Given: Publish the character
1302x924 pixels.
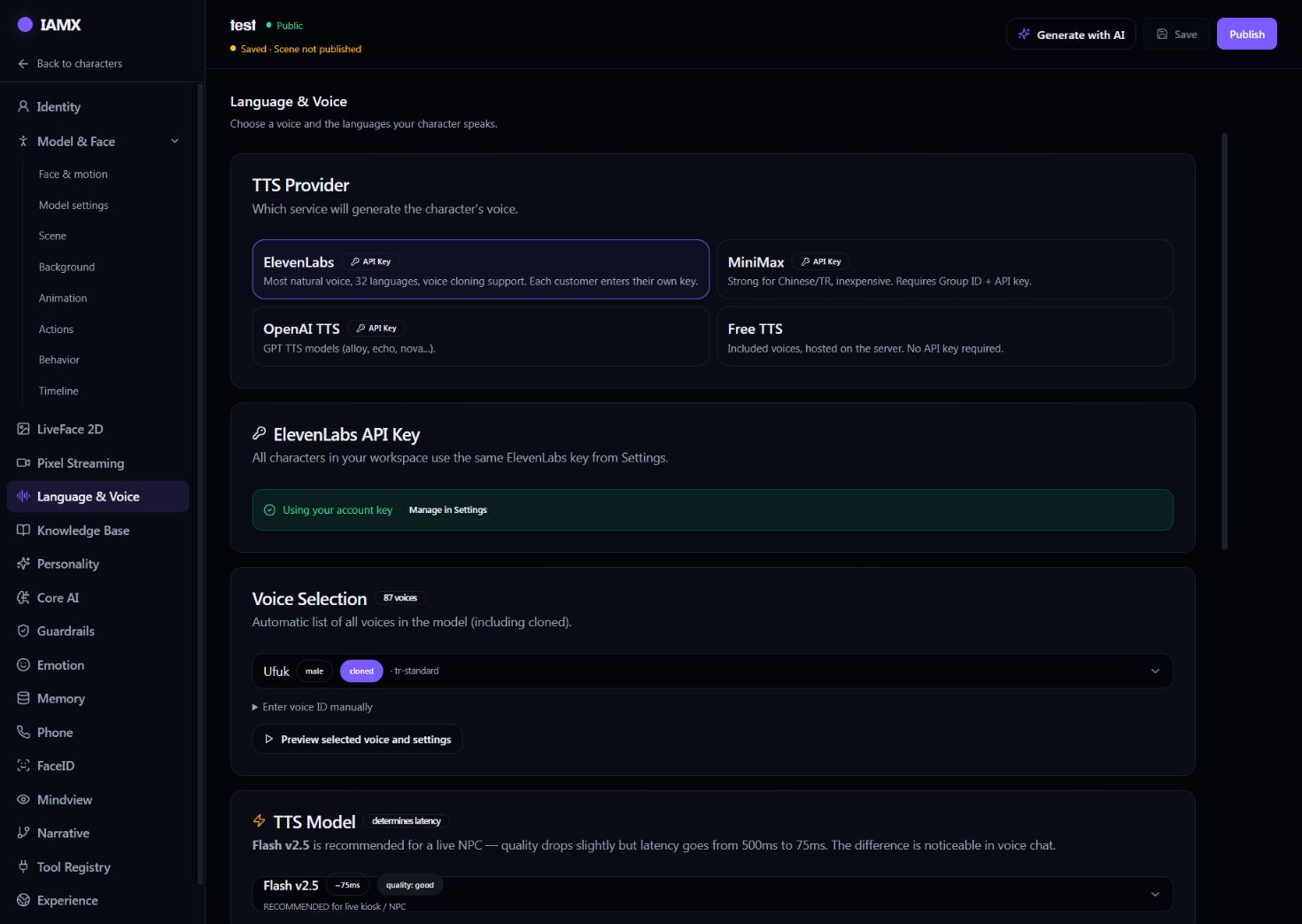Looking at the screenshot, I should click(1247, 35).
